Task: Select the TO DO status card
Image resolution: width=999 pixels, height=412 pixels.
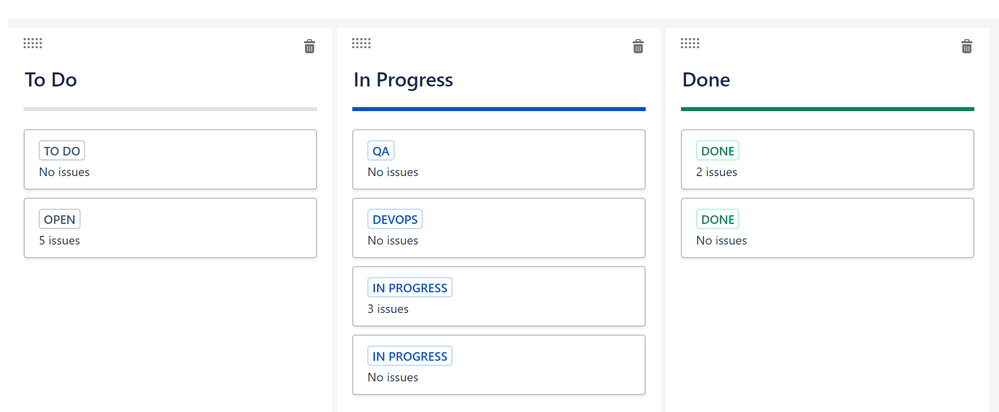Action: [170, 159]
